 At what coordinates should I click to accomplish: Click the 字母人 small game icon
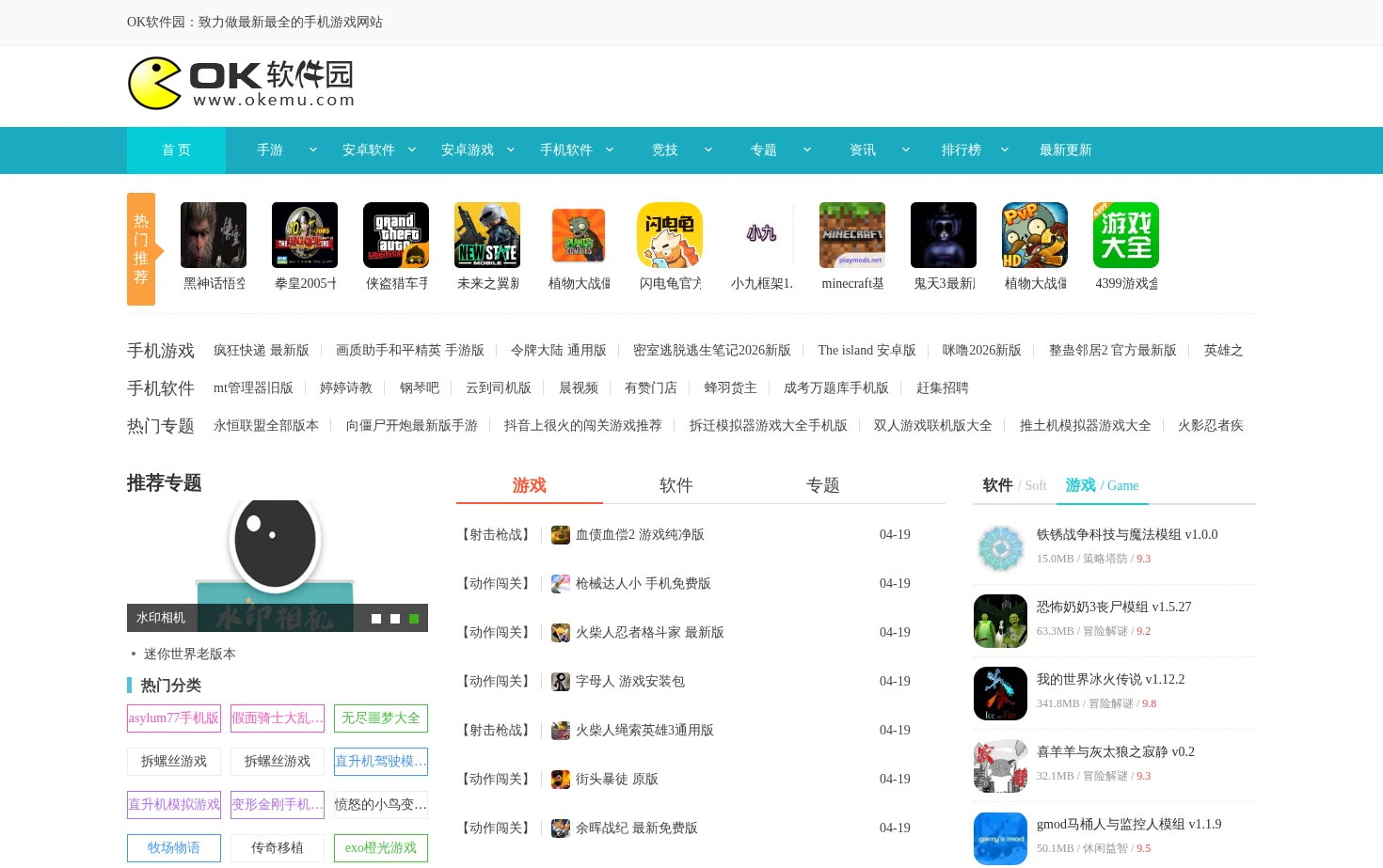coord(561,682)
